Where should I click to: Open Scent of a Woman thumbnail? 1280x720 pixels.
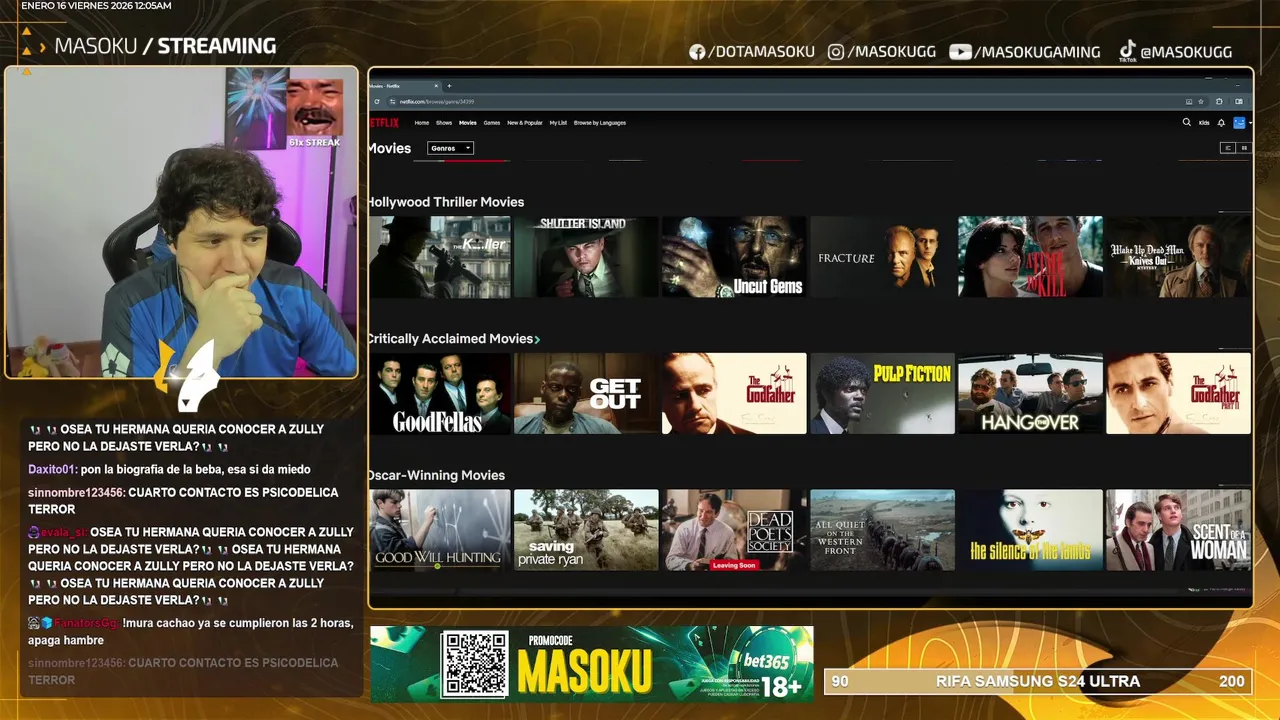(x=1178, y=530)
